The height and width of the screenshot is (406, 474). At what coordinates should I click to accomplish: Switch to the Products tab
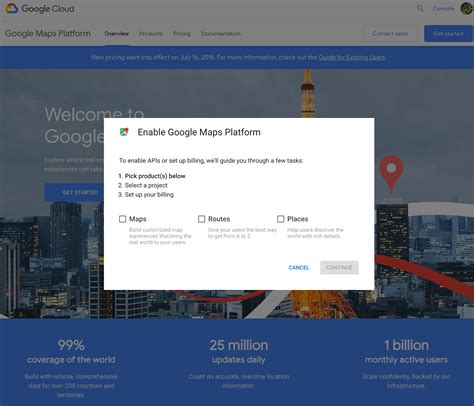point(151,34)
